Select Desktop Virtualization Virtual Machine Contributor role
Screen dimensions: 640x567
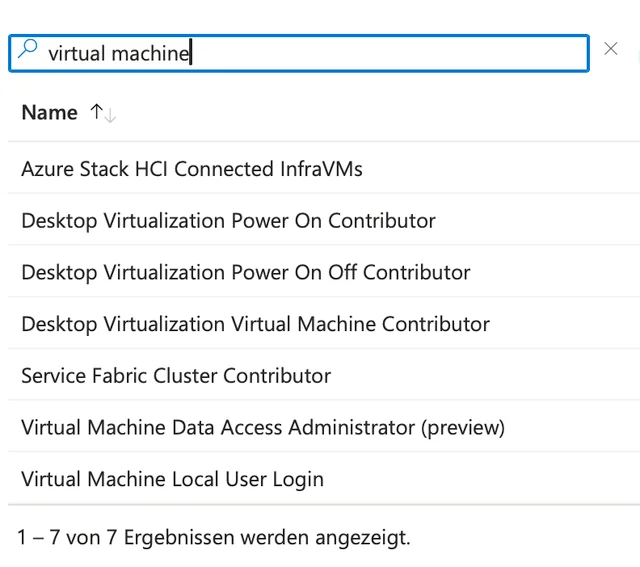pos(255,324)
